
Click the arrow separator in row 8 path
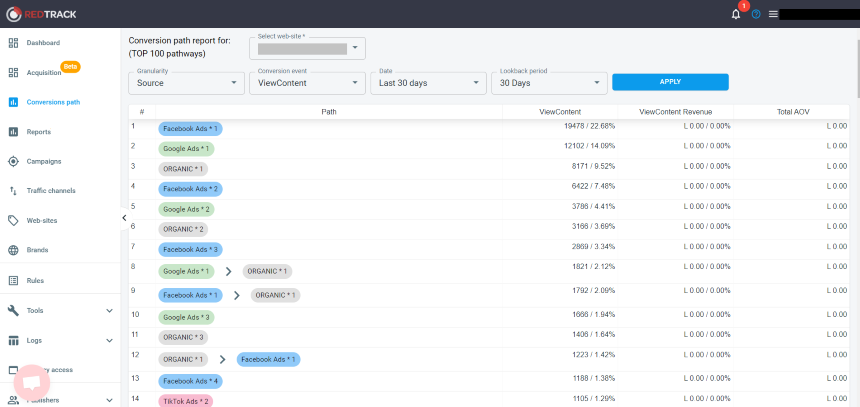229,272
